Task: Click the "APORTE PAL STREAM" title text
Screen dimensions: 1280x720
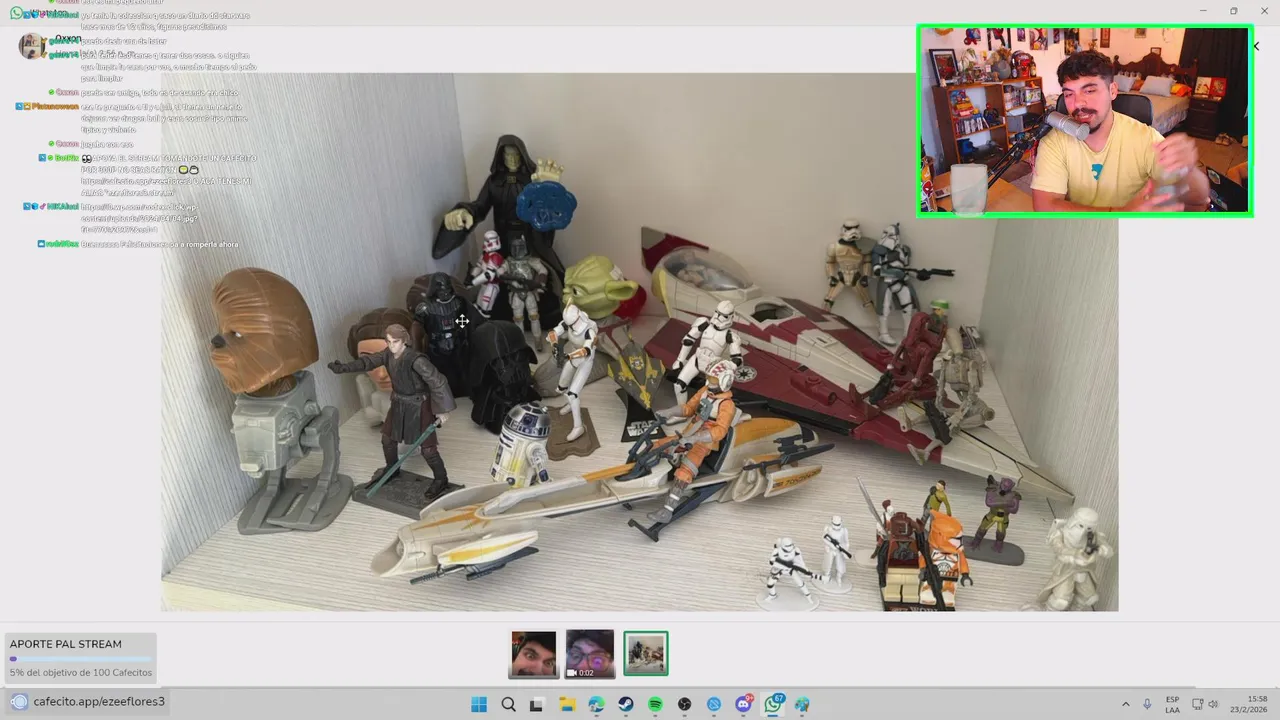Action: [66, 644]
